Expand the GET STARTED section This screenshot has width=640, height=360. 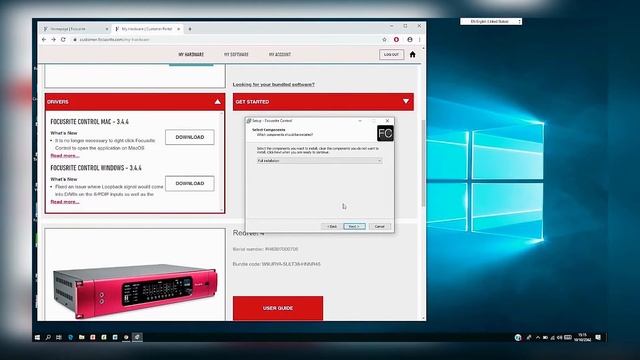[x=406, y=101]
